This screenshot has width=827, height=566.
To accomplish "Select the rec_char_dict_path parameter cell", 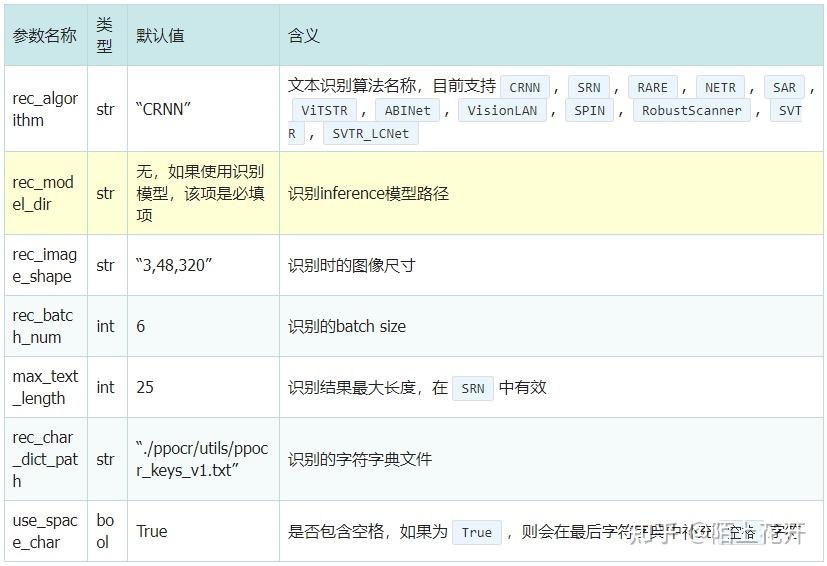I will [45, 459].
